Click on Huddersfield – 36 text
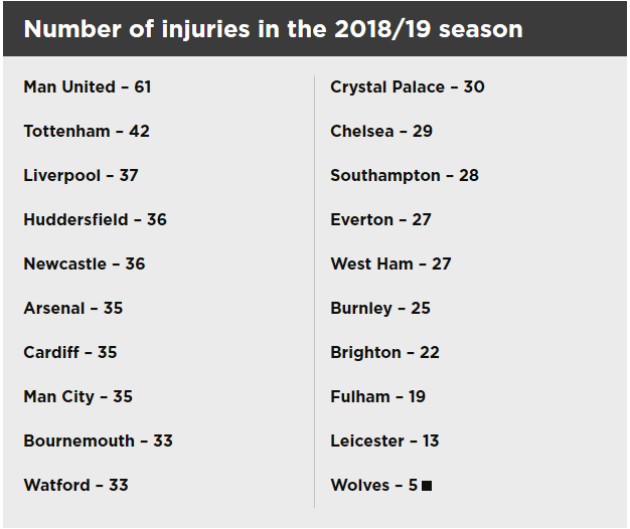 click(x=95, y=220)
